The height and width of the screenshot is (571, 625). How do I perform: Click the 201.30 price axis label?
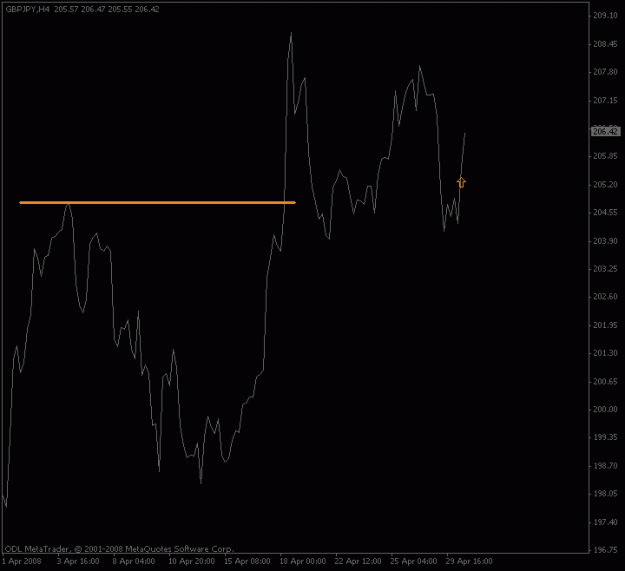(605, 353)
